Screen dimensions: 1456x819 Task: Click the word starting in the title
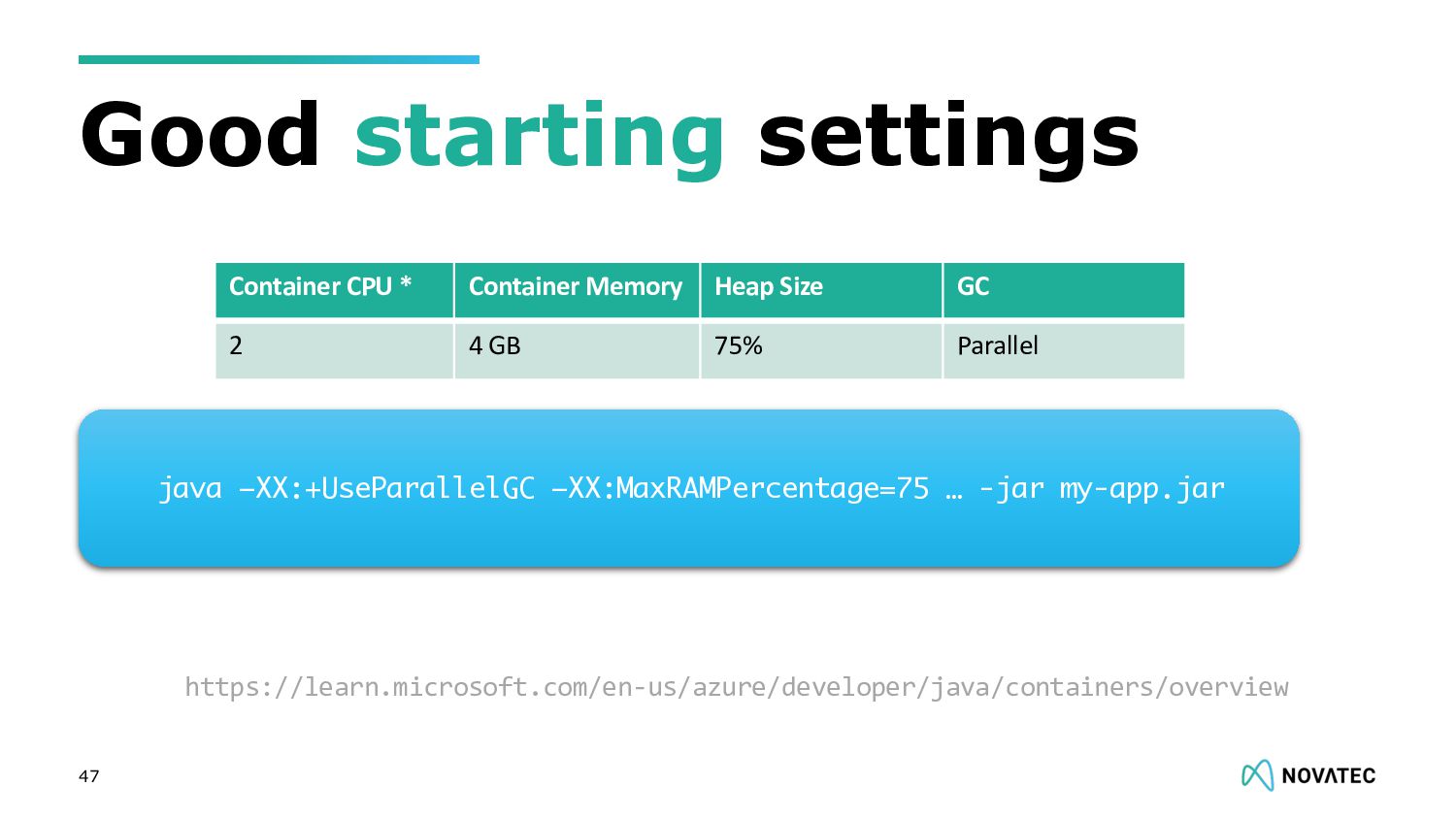point(540,138)
